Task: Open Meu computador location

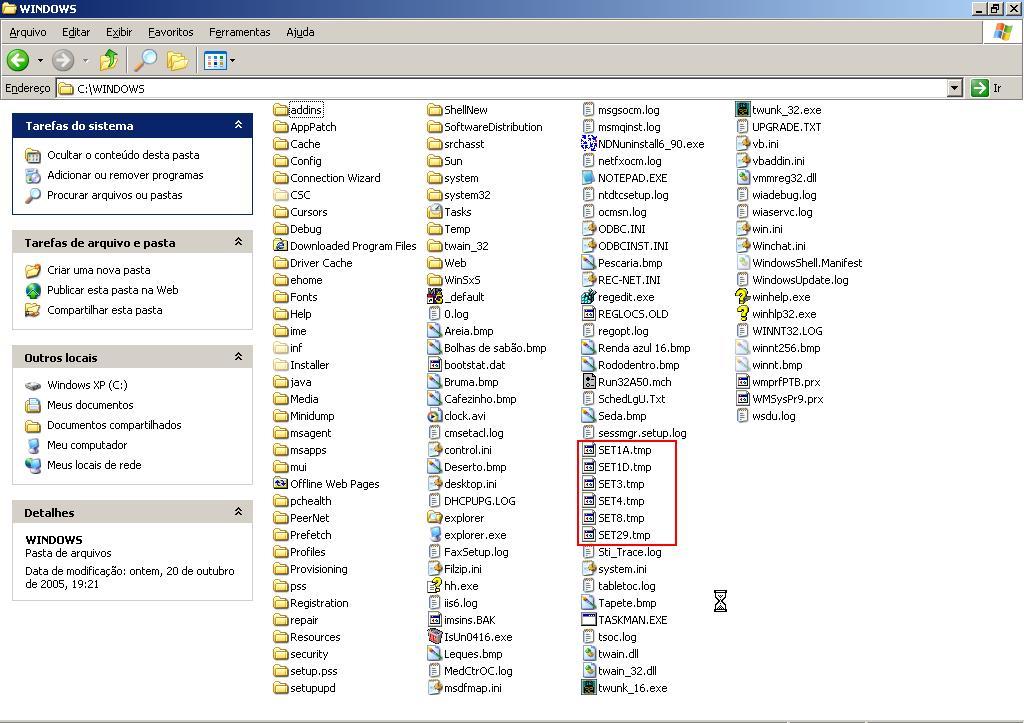Action: tap(87, 445)
